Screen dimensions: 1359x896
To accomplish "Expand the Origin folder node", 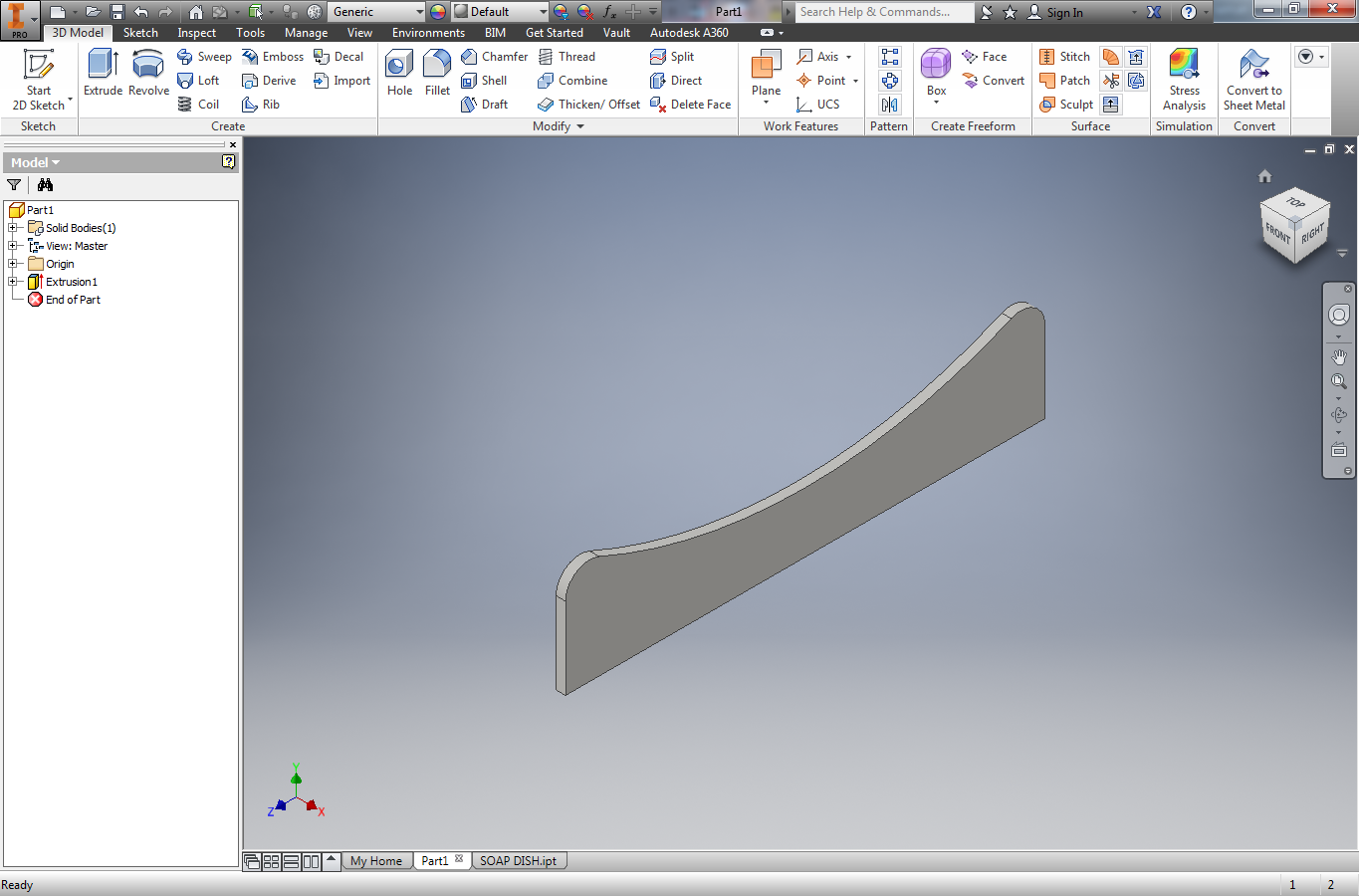I will pos(13,264).
